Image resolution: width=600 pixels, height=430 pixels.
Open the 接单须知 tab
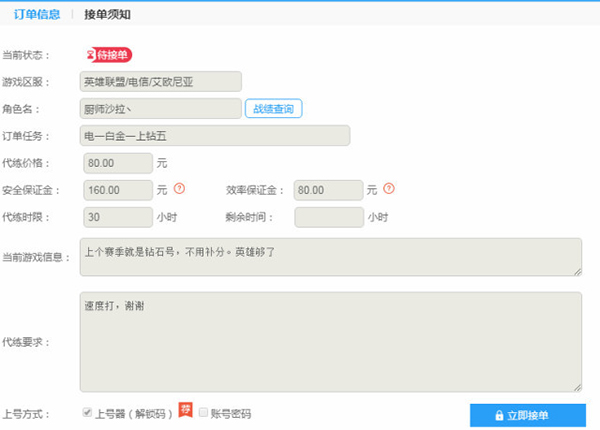click(107, 14)
